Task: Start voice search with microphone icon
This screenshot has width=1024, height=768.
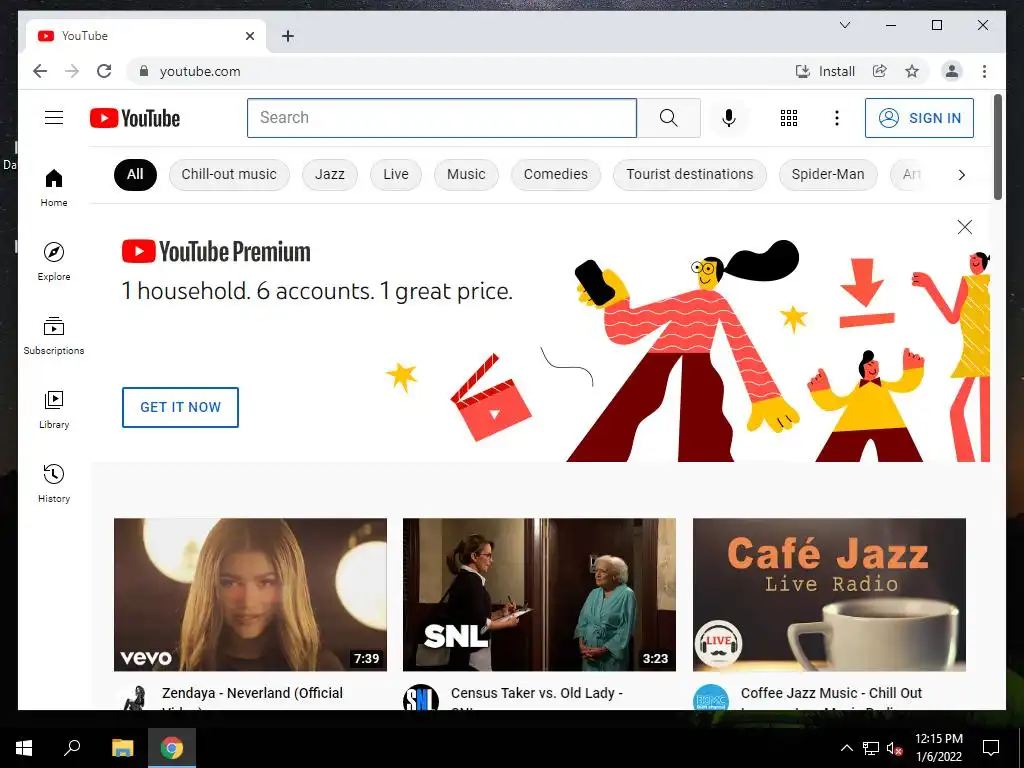Action: [x=729, y=118]
